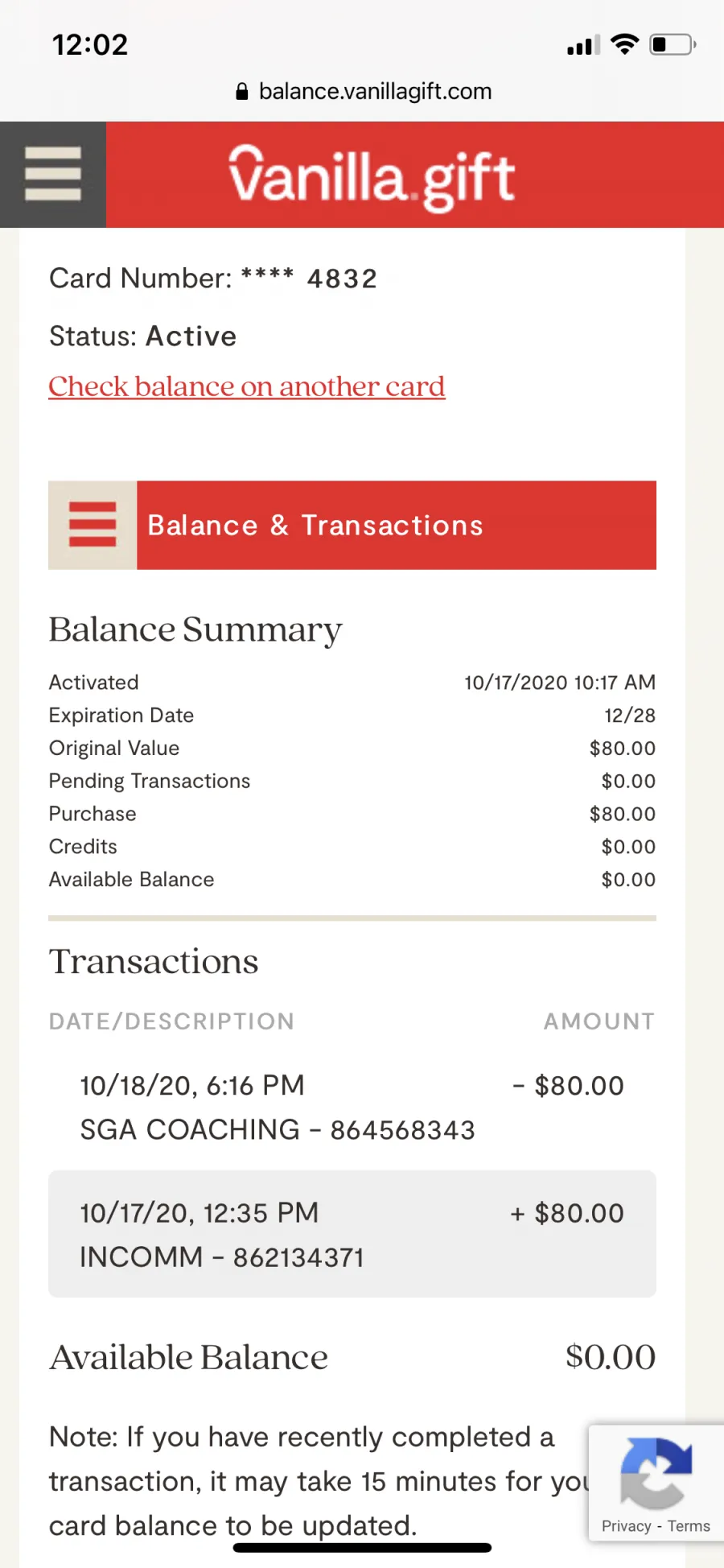Image resolution: width=724 pixels, height=1568 pixels.
Task: Open the main hamburger menu
Action: click(53, 174)
